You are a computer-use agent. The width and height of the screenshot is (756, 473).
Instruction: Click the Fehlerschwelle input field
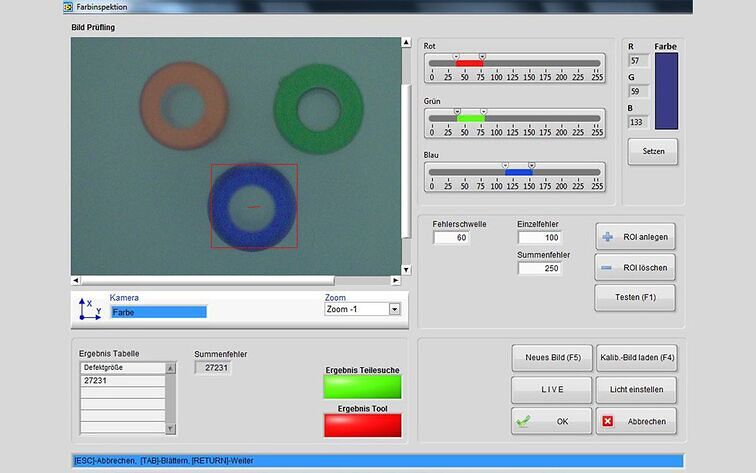pos(452,238)
